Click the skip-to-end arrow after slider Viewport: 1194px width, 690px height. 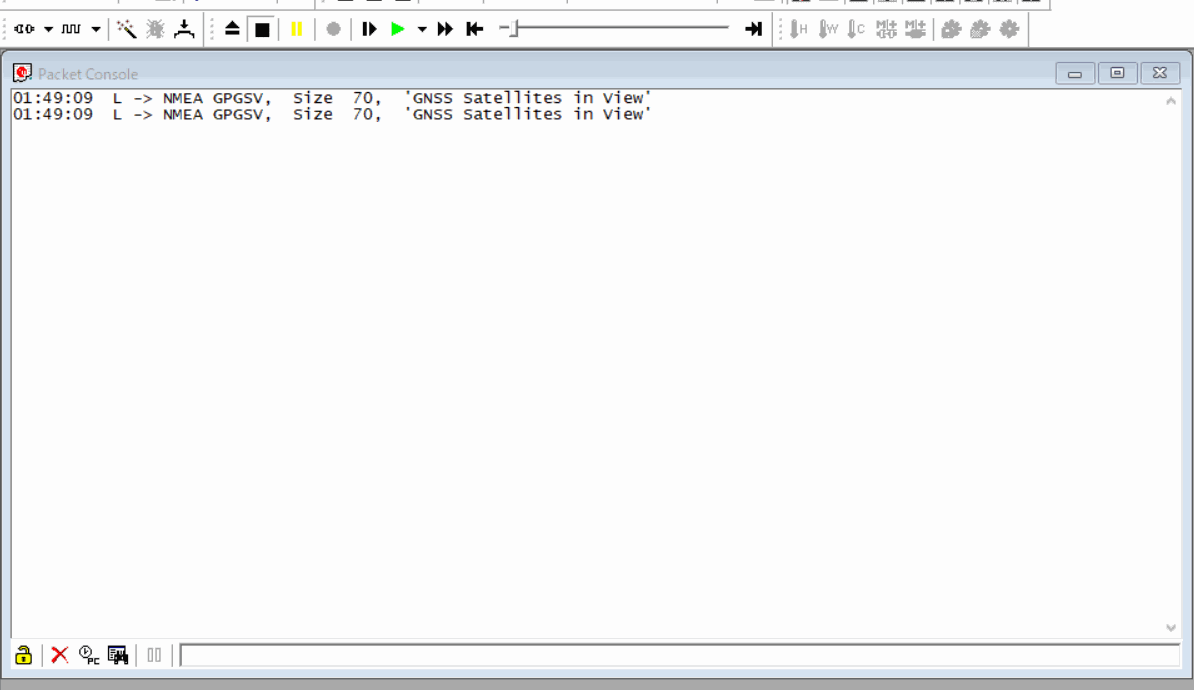[x=753, y=29]
